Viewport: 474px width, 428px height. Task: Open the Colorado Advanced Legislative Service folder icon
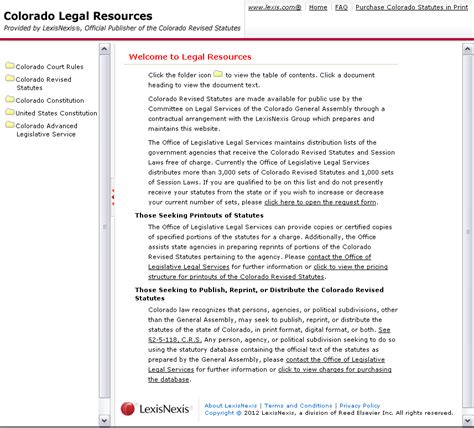10,125
